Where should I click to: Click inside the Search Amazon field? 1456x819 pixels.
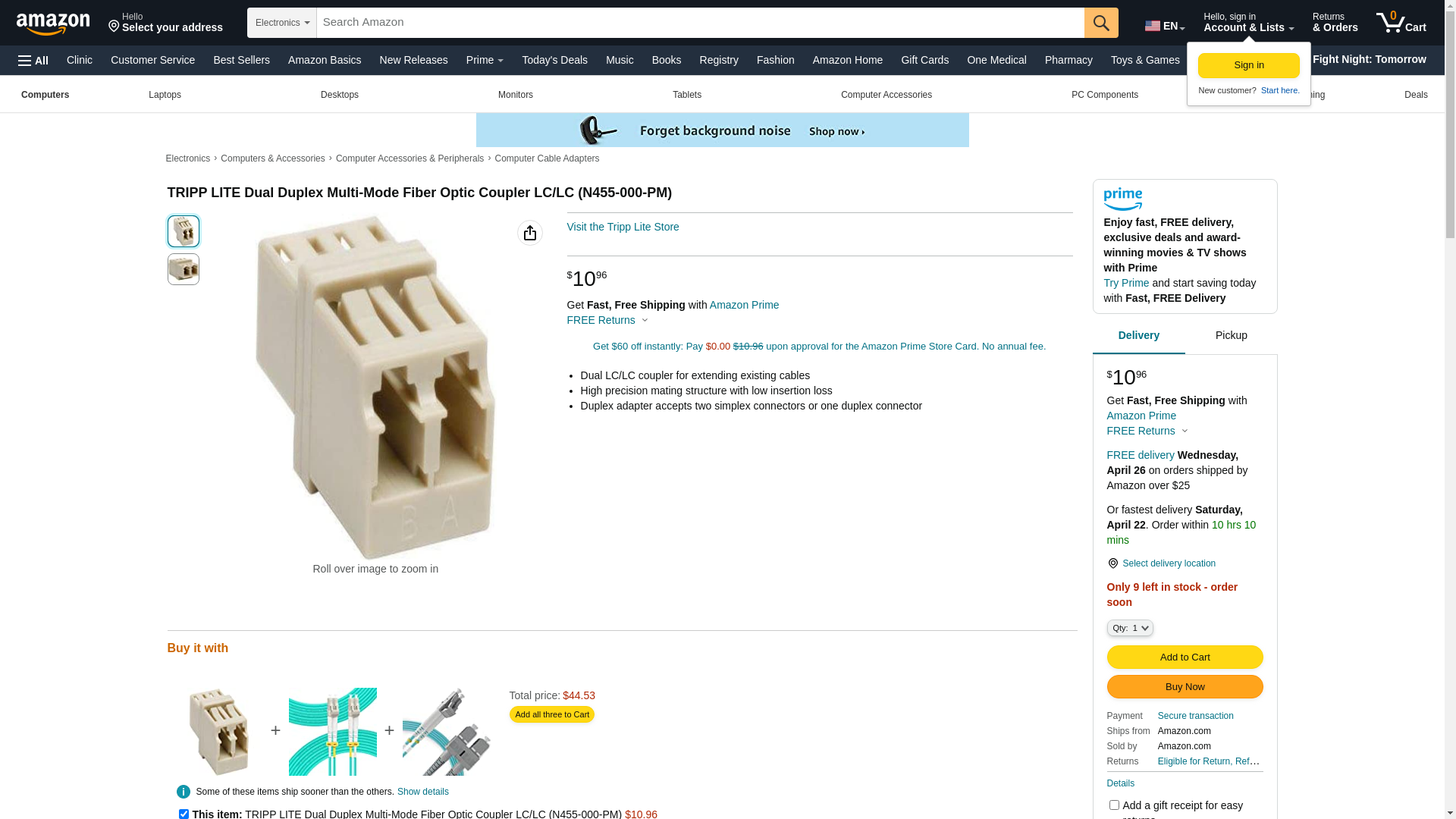click(700, 23)
